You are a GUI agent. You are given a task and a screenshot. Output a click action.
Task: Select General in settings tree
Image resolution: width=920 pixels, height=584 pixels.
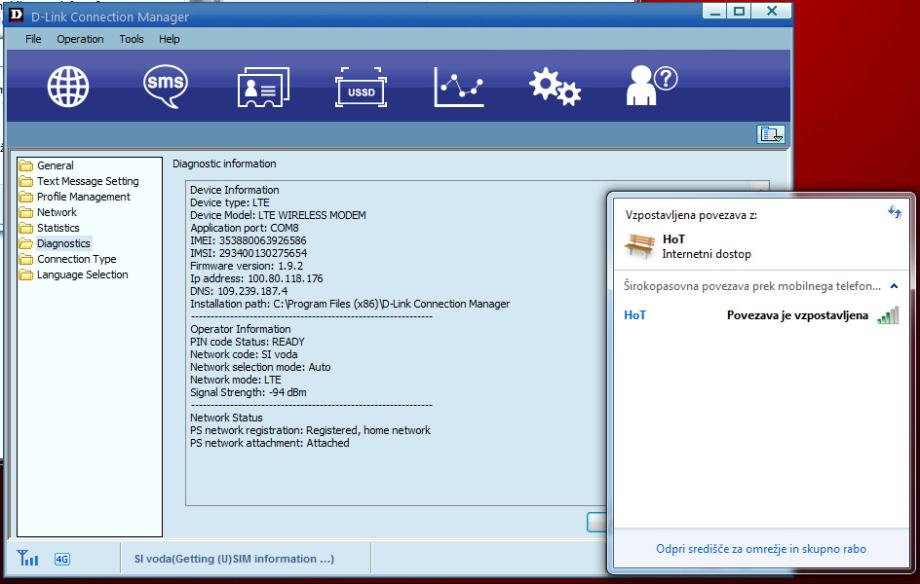click(55, 166)
